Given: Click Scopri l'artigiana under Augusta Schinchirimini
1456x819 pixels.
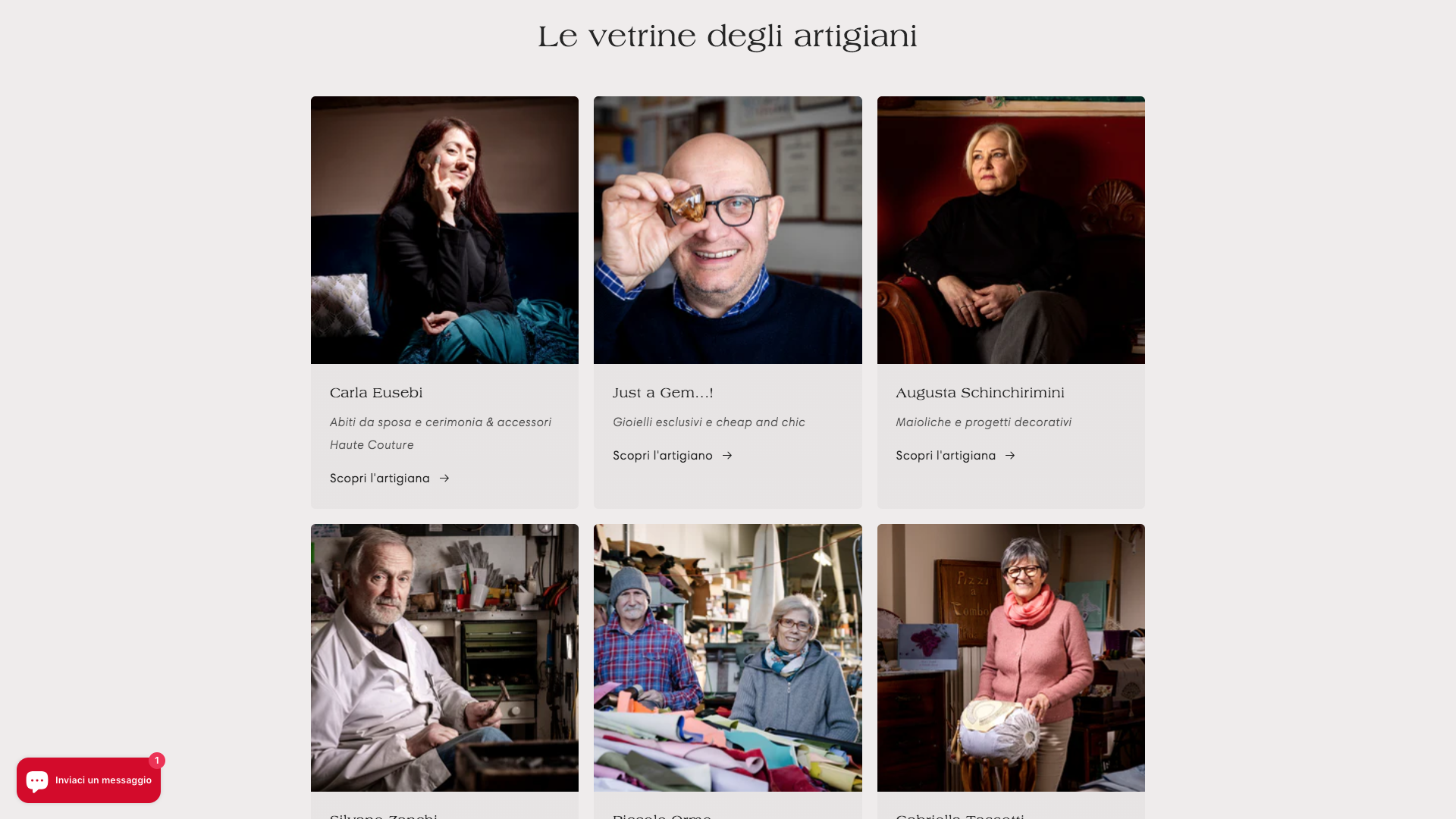Looking at the screenshot, I should click(946, 456).
